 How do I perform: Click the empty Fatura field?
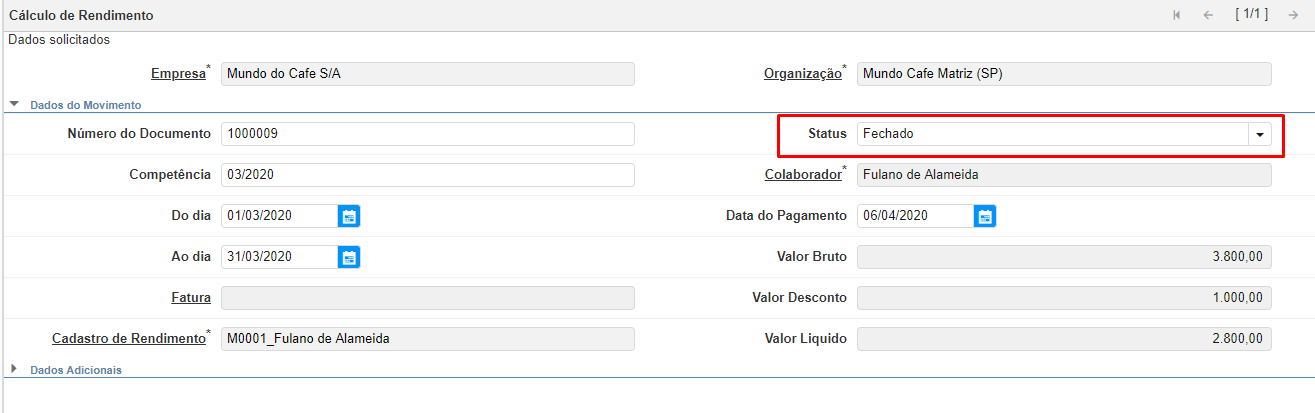[427, 298]
